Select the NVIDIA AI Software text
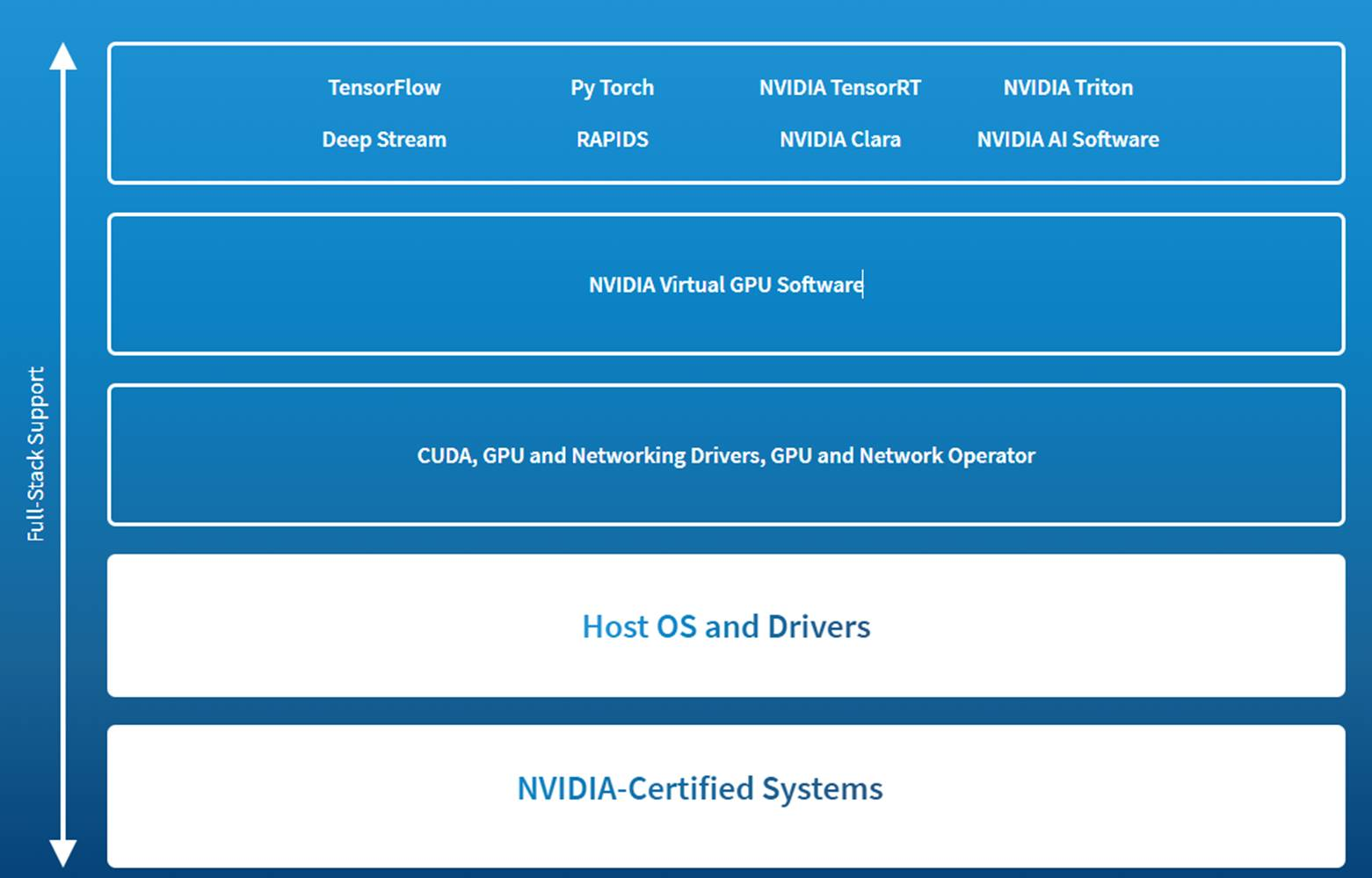This screenshot has width=1372, height=878. coord(1068,140)
